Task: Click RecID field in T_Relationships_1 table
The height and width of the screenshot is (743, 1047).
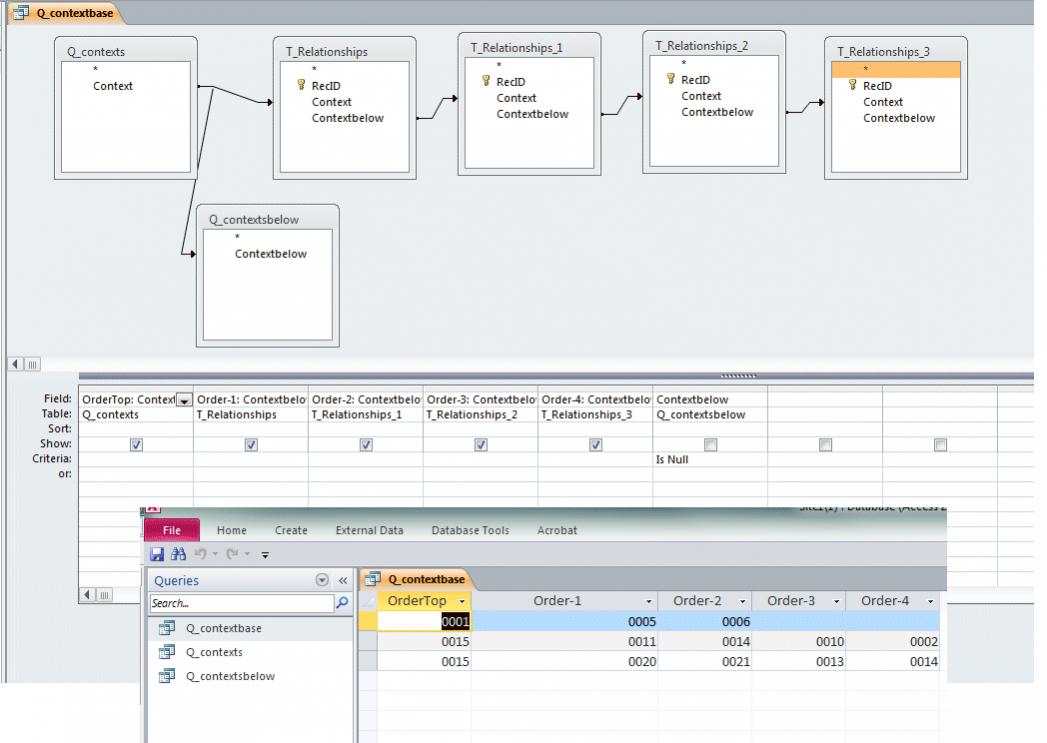Action: pyautogui.click(x=511, y=81)
